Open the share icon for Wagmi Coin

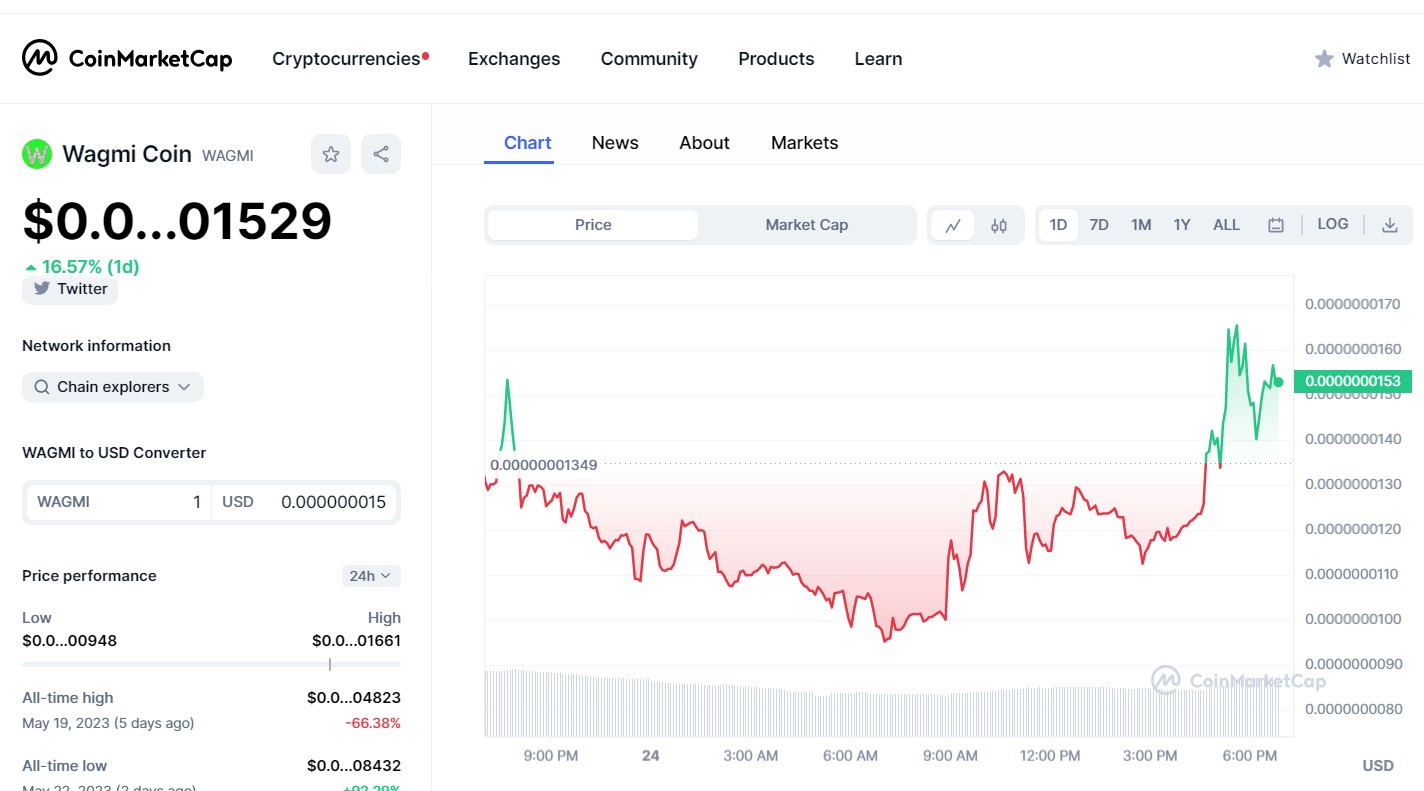coord(381,154)
